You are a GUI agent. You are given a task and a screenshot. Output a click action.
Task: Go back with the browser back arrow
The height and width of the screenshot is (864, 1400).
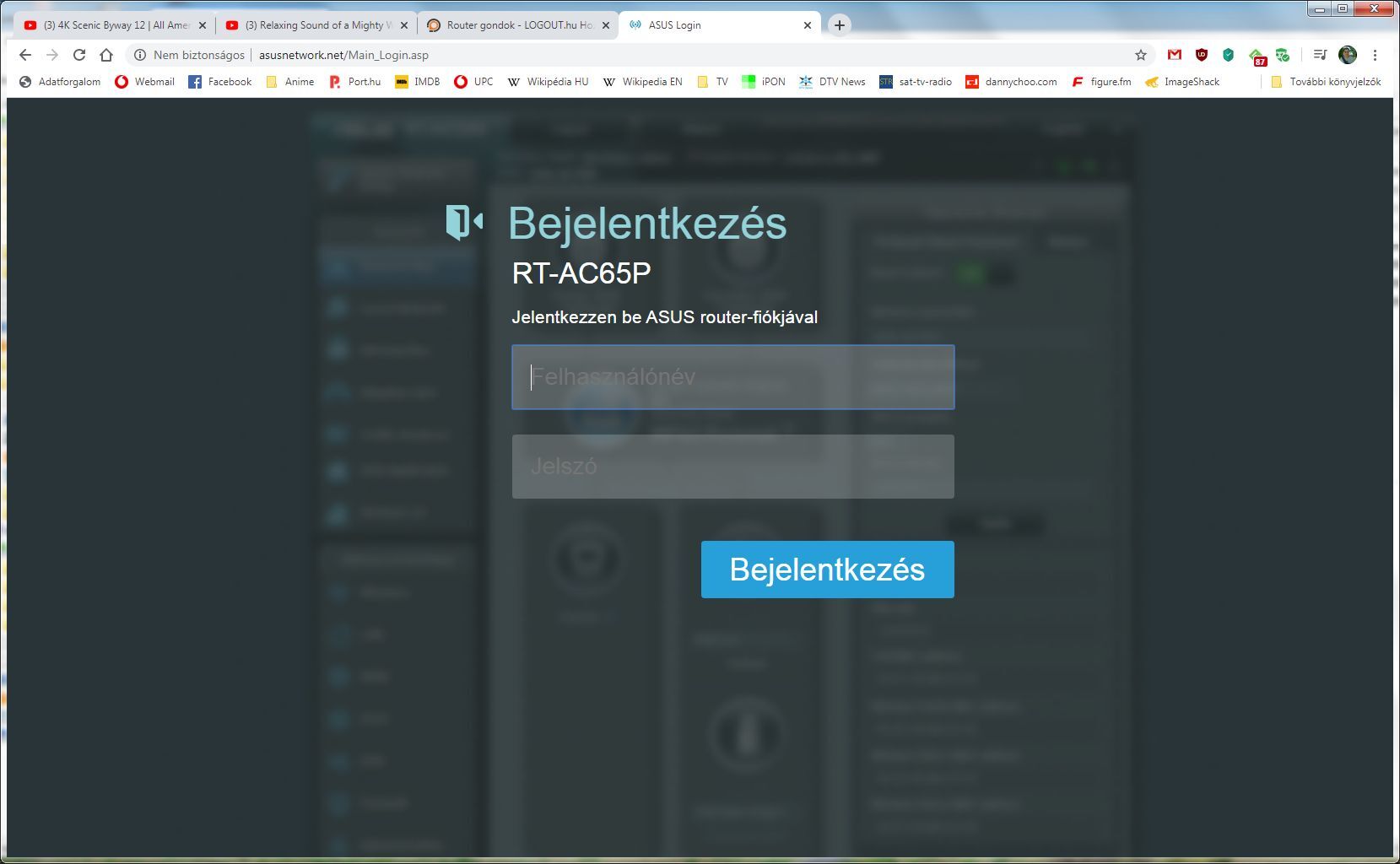25,55
